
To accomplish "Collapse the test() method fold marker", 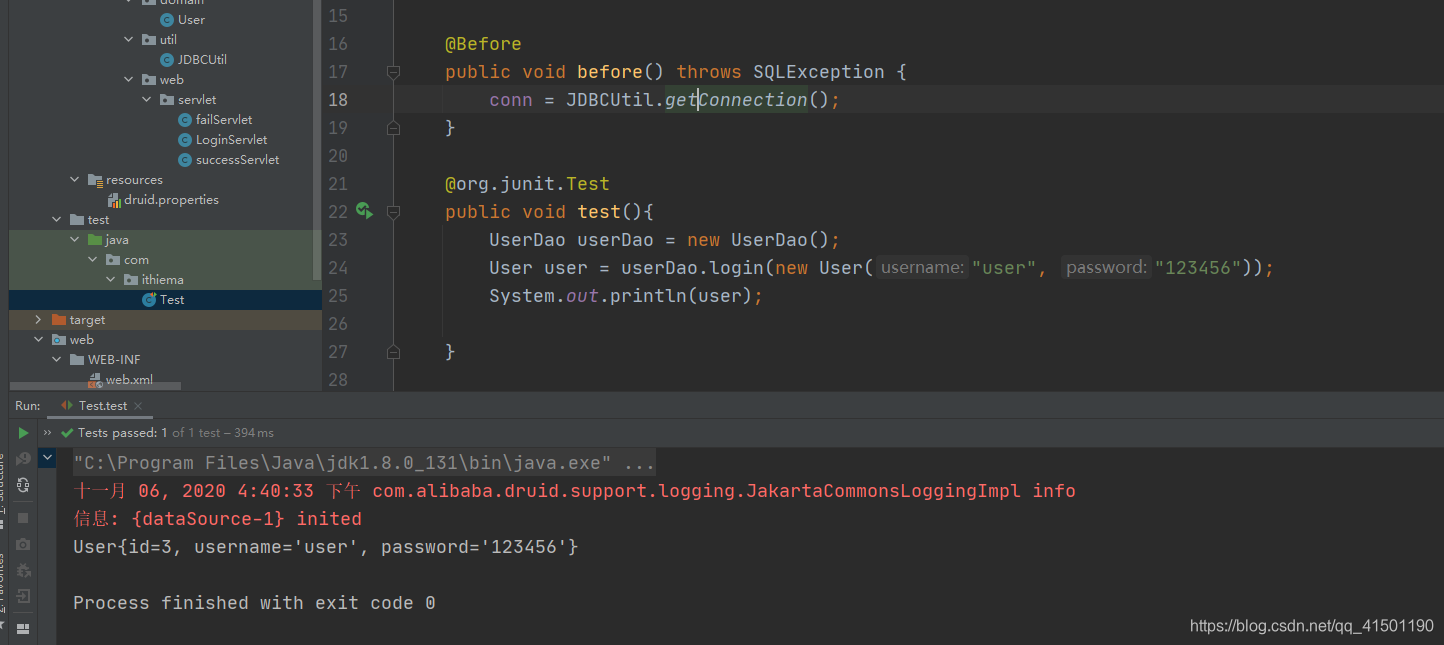I will pos(392,211).
